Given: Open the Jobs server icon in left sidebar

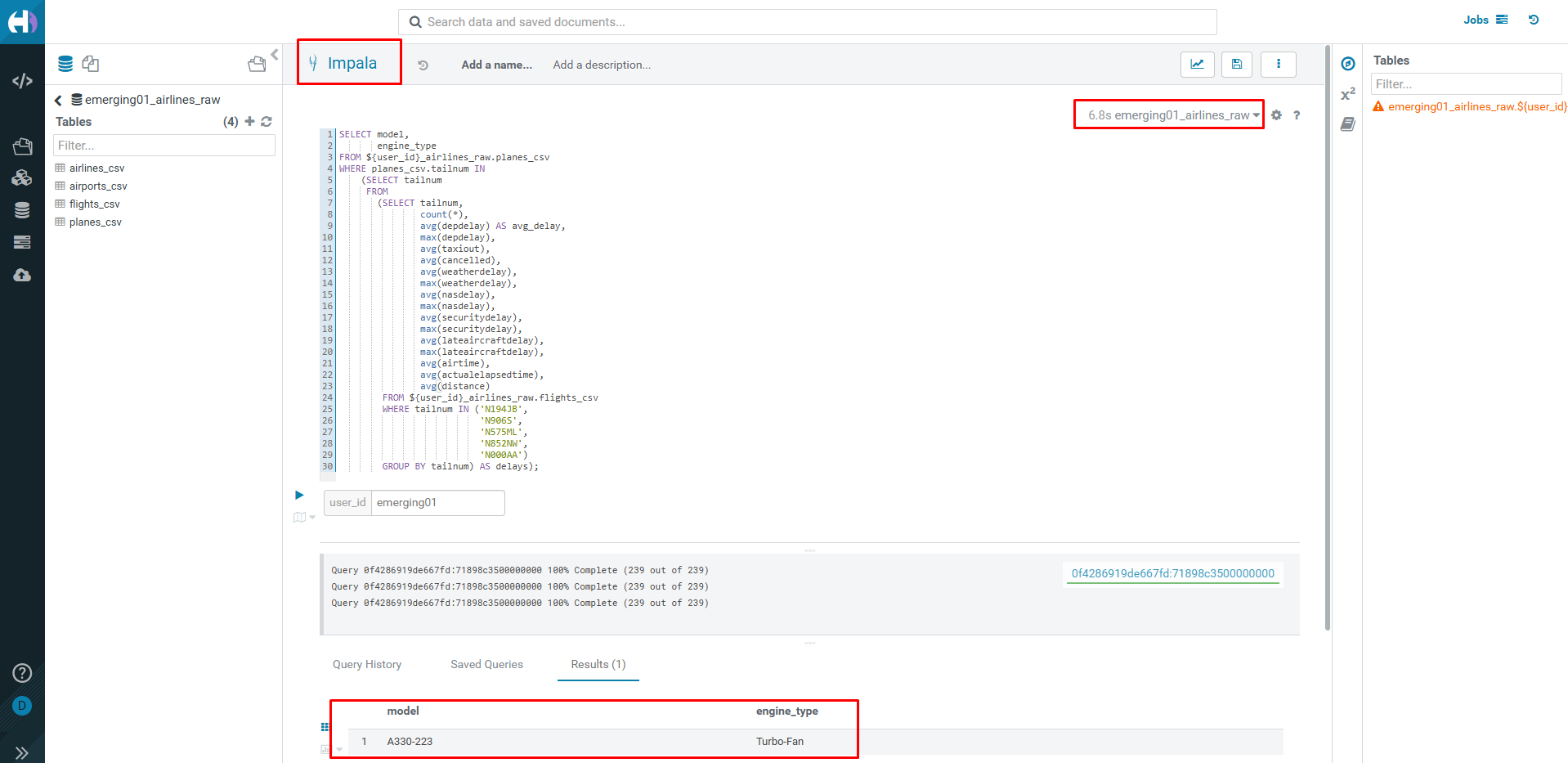Looking at the screenshot, I should [x=22, y=242].
